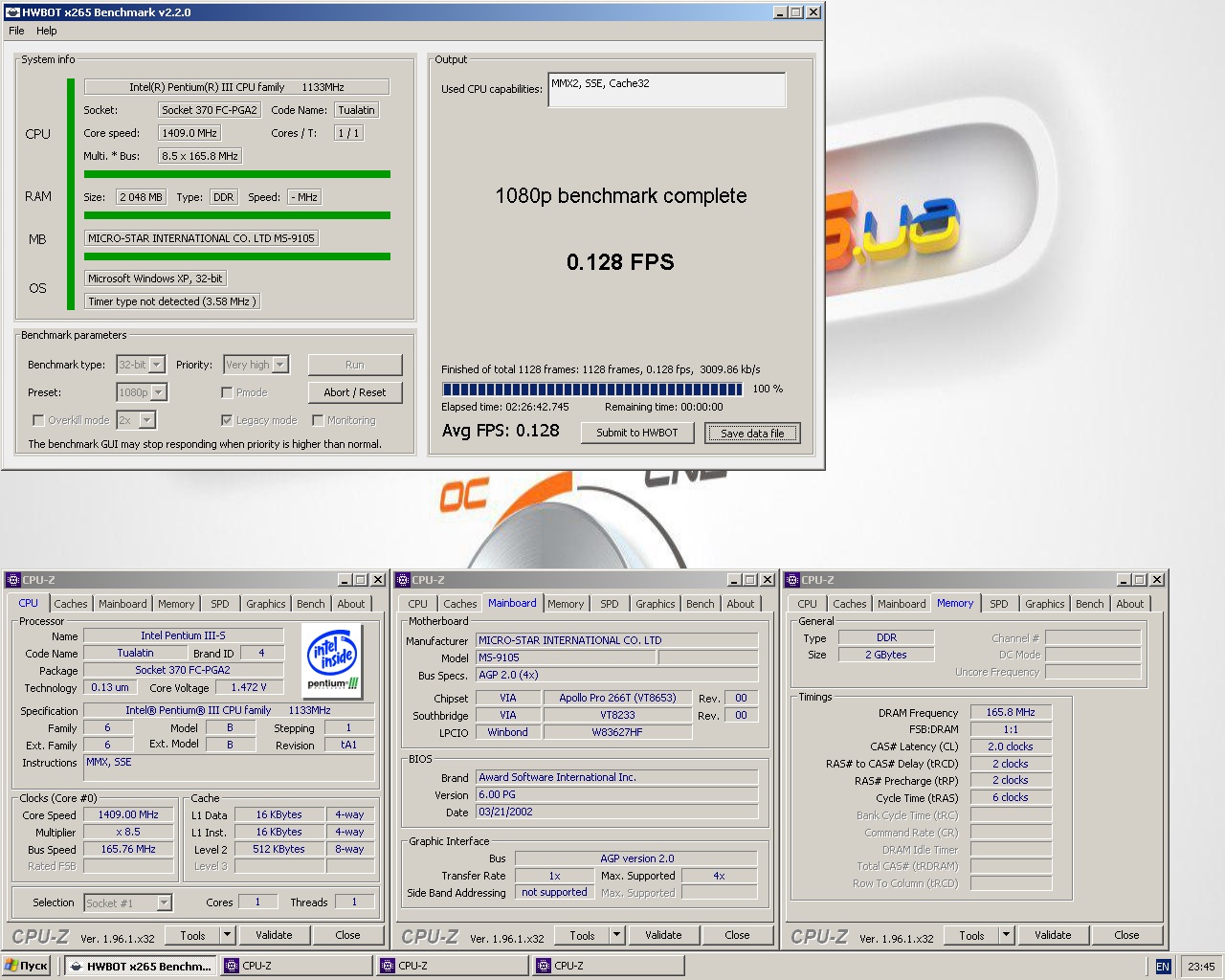The image size is (1225, 980).
Task: Toggle the Legacy mode checkbox
Action: pos(227,420)
